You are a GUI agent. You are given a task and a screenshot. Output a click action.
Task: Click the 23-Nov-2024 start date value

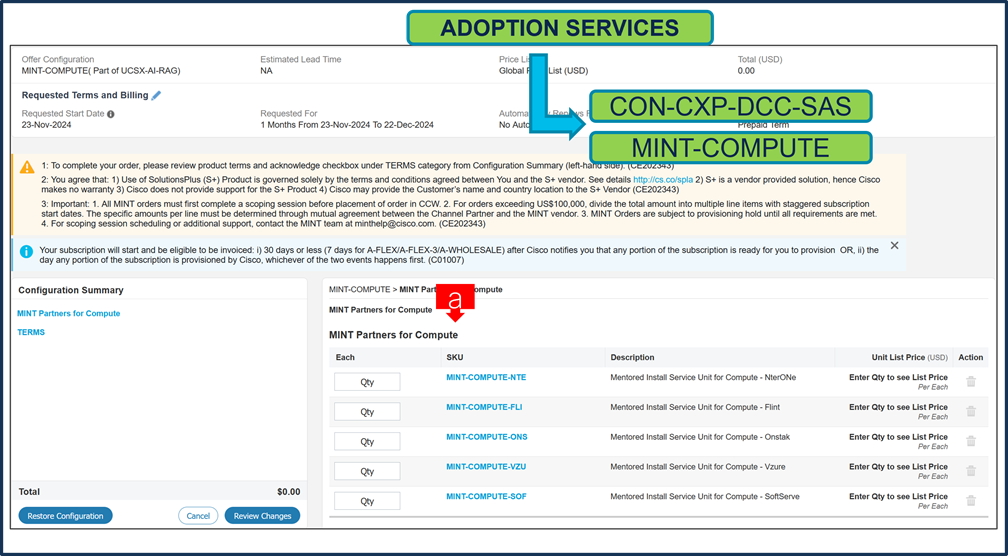click(x=46, y=125)
